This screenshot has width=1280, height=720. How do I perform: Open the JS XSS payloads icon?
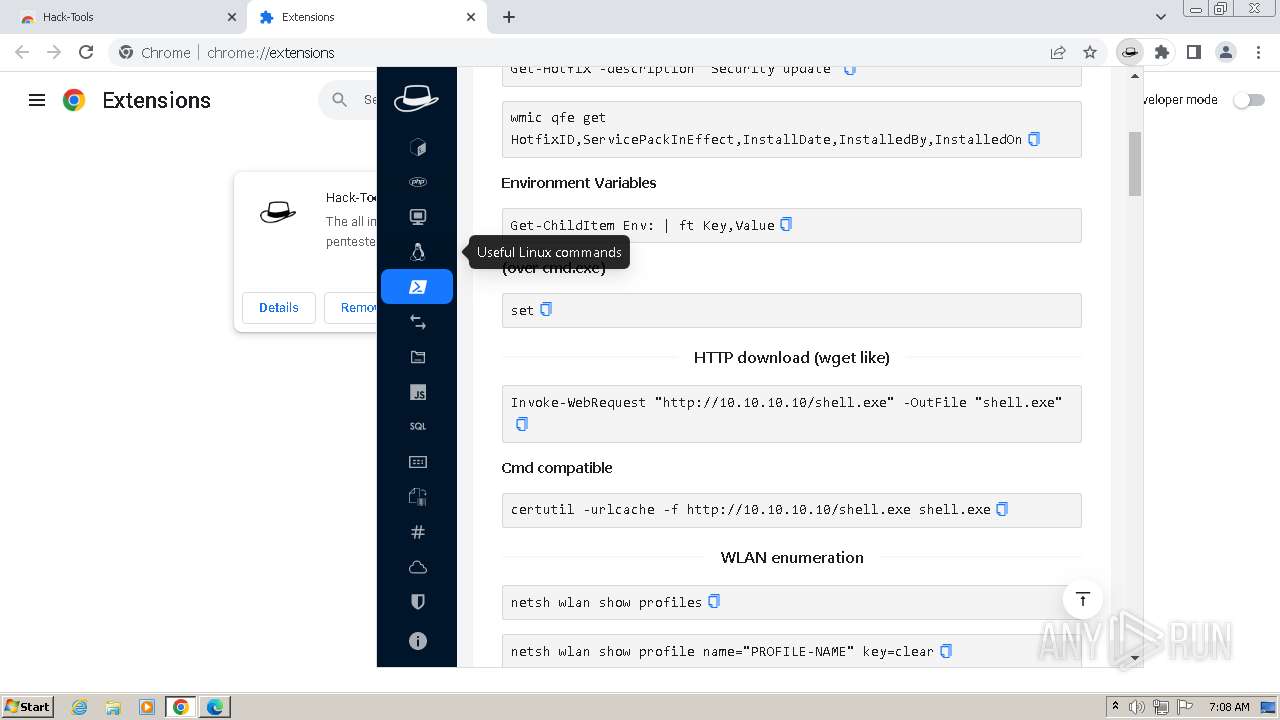coord(418,393)
